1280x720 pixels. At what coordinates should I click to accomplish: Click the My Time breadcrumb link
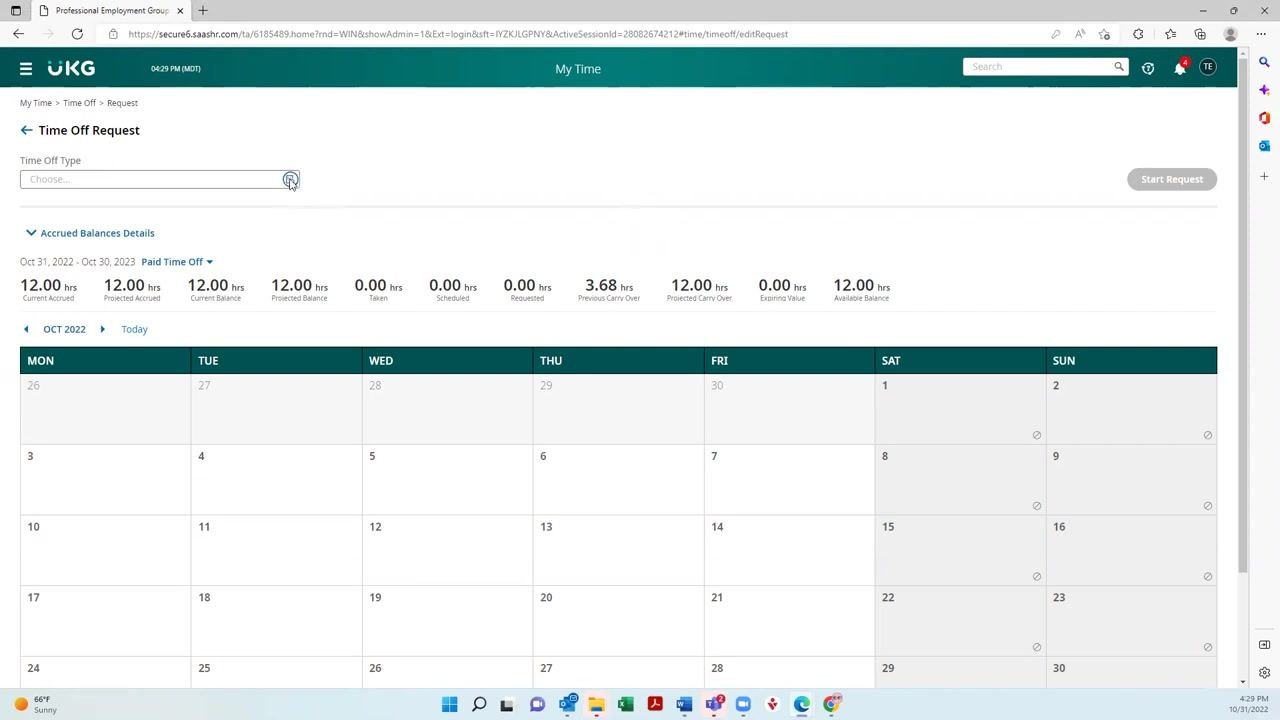36,103
